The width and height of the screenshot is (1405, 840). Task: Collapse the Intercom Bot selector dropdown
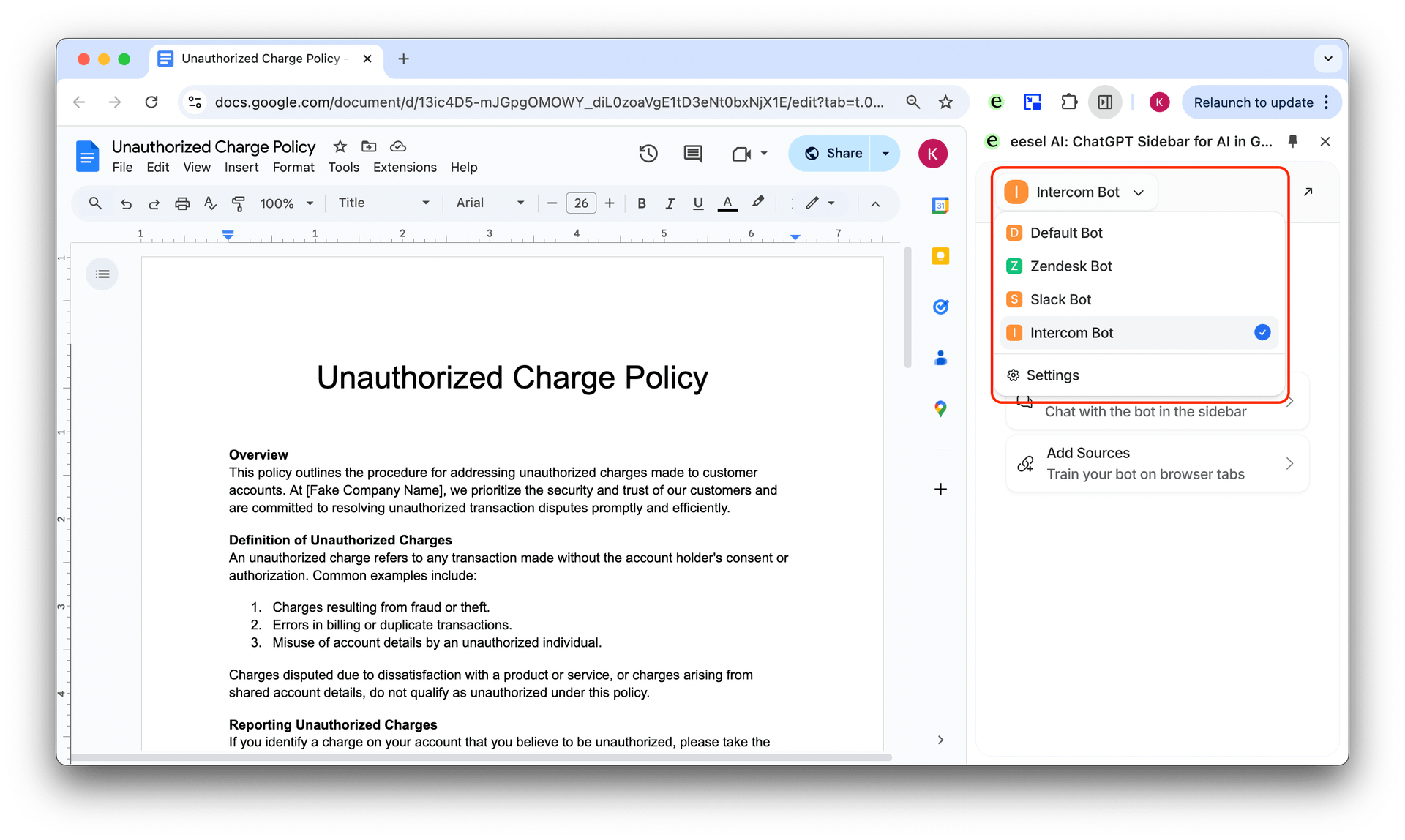1076,192
